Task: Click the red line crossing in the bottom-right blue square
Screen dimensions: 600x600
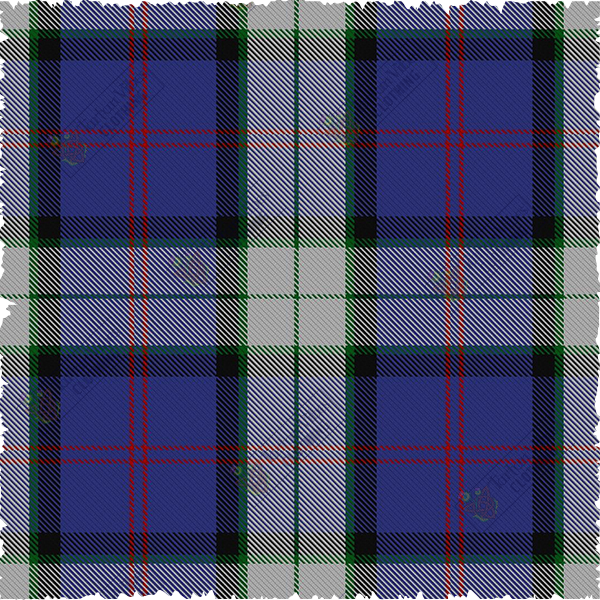Action: click(x=454, y=454)
